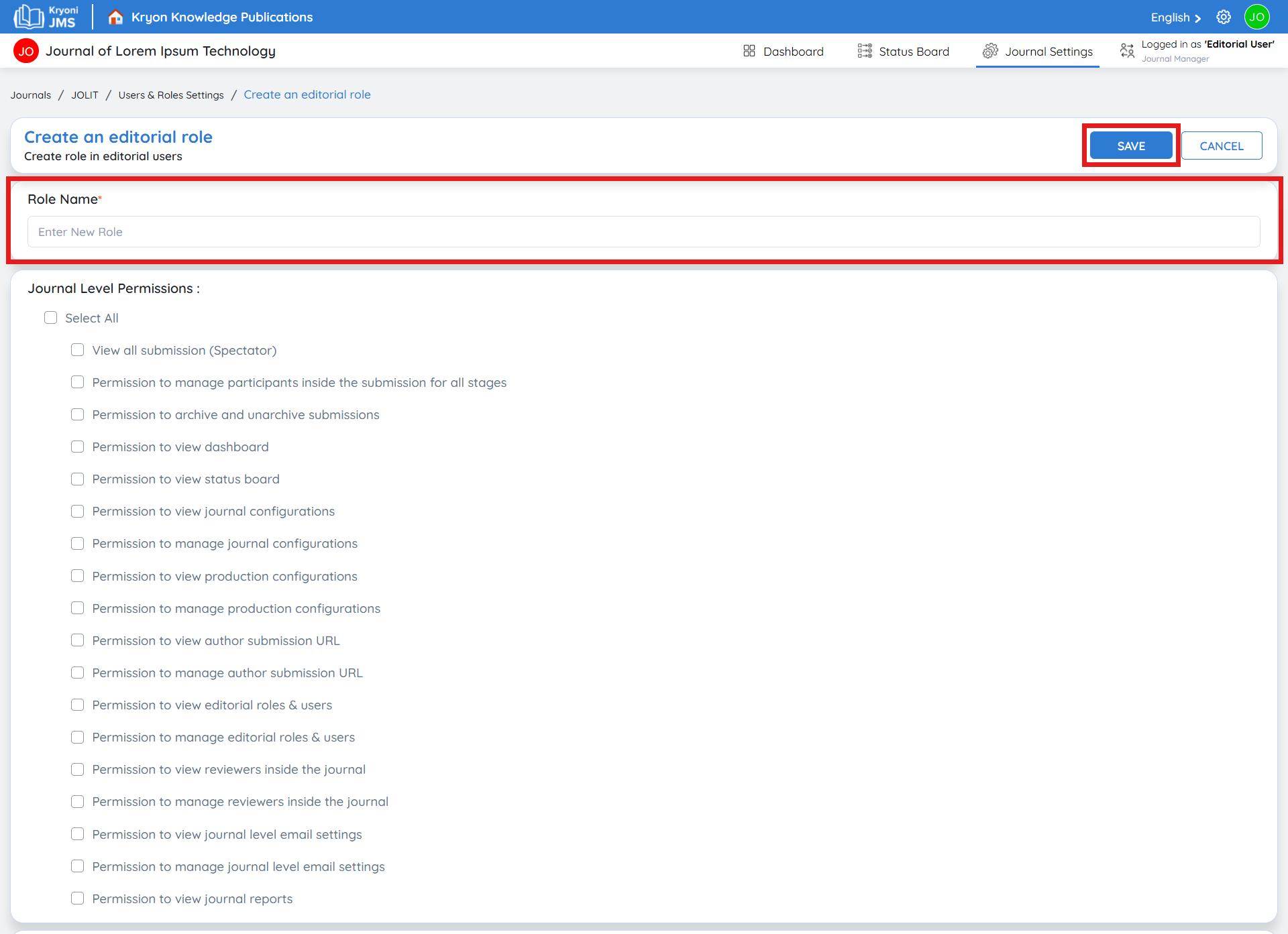Tick Permission to view dashboard checkbox
The image size is (1288, 934).
[78, 447]
